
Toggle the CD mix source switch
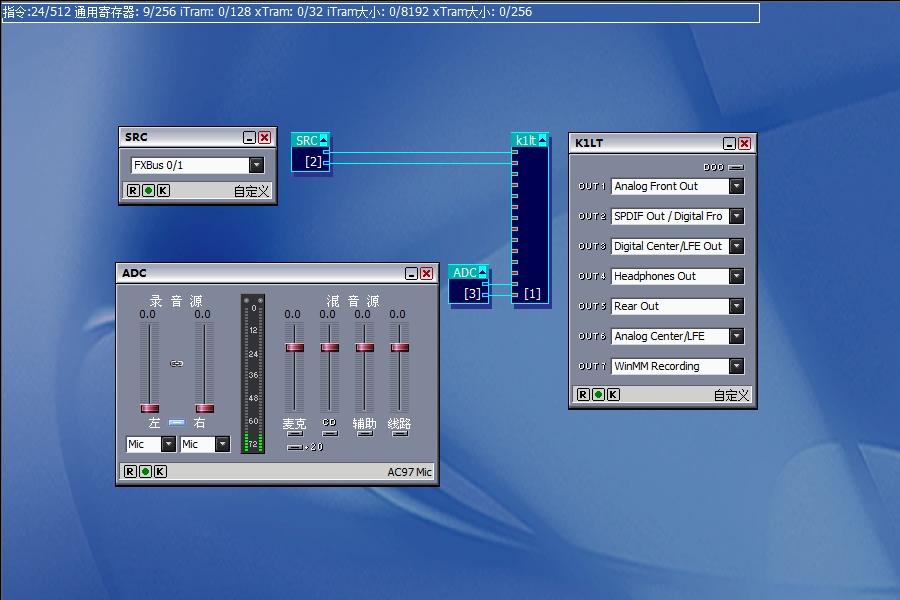(x=329, y=434)
